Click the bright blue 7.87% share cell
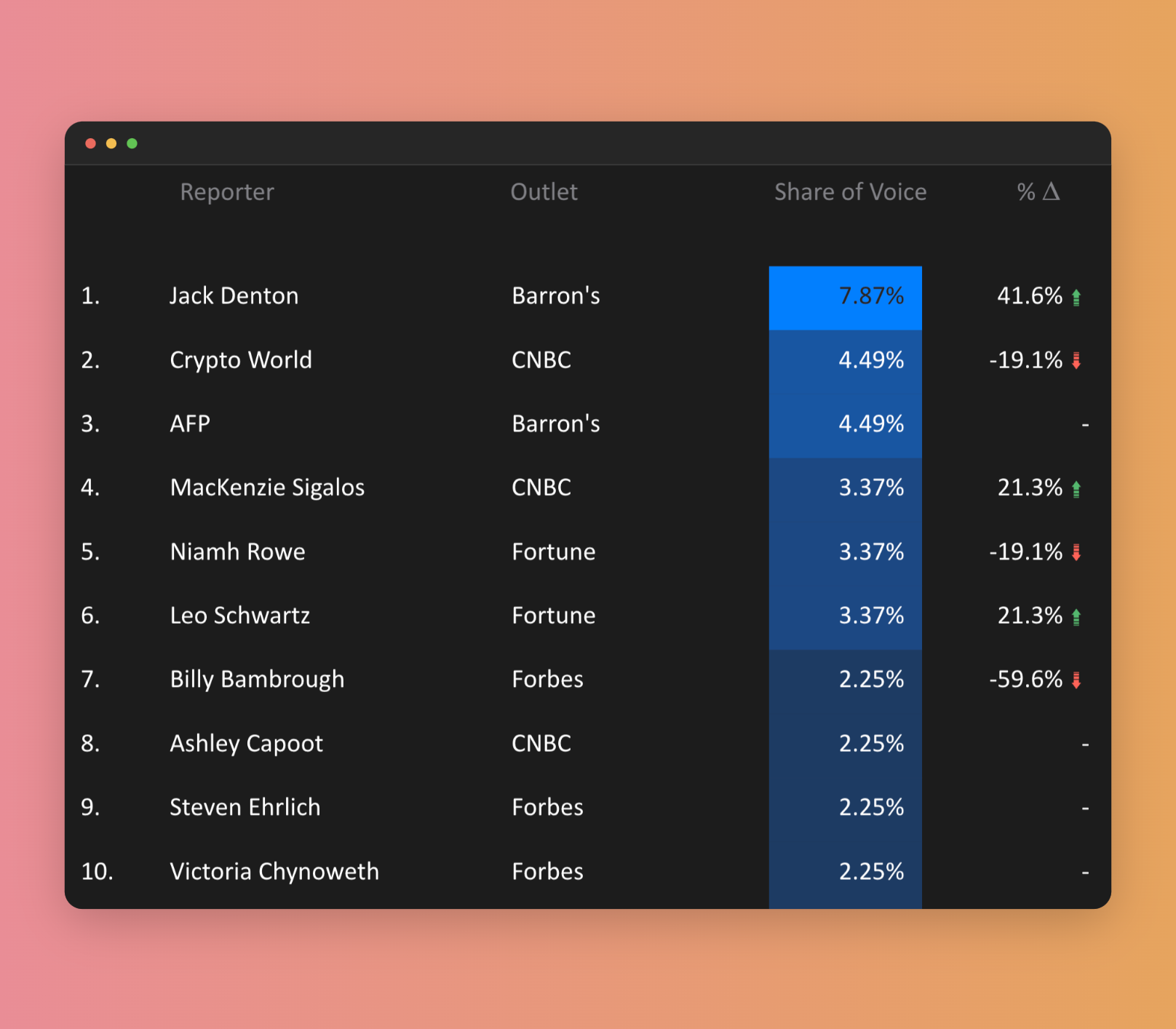The height and width of the screenshot is (1029, 1176). point(845,298)
